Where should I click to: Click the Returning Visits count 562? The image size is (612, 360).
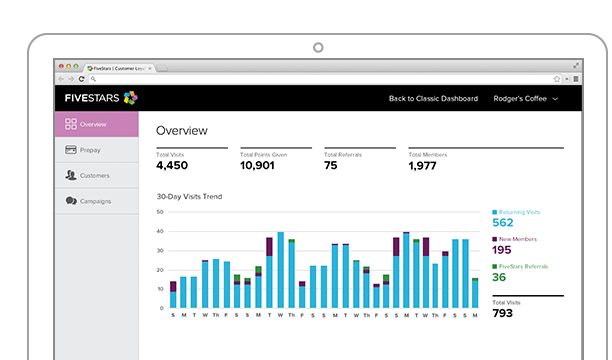coord(503,223)
